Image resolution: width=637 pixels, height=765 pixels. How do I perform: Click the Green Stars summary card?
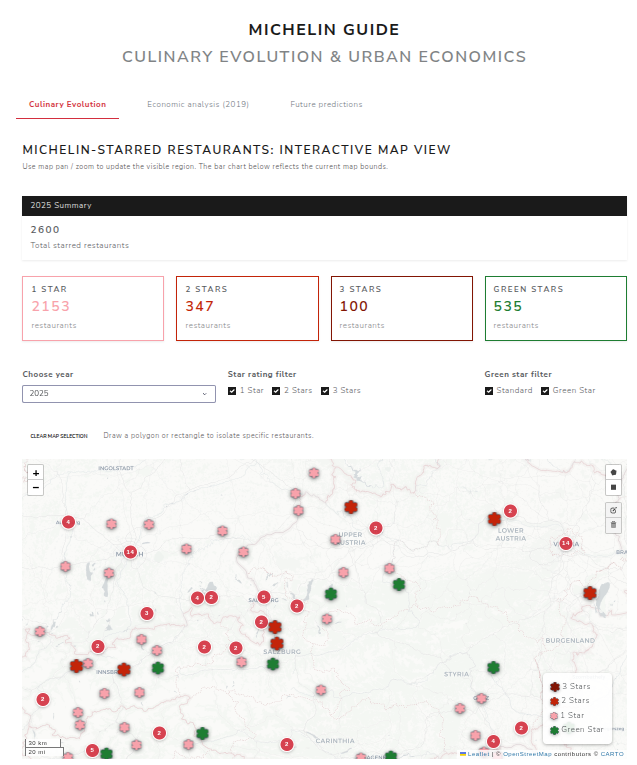click(556, 308)
